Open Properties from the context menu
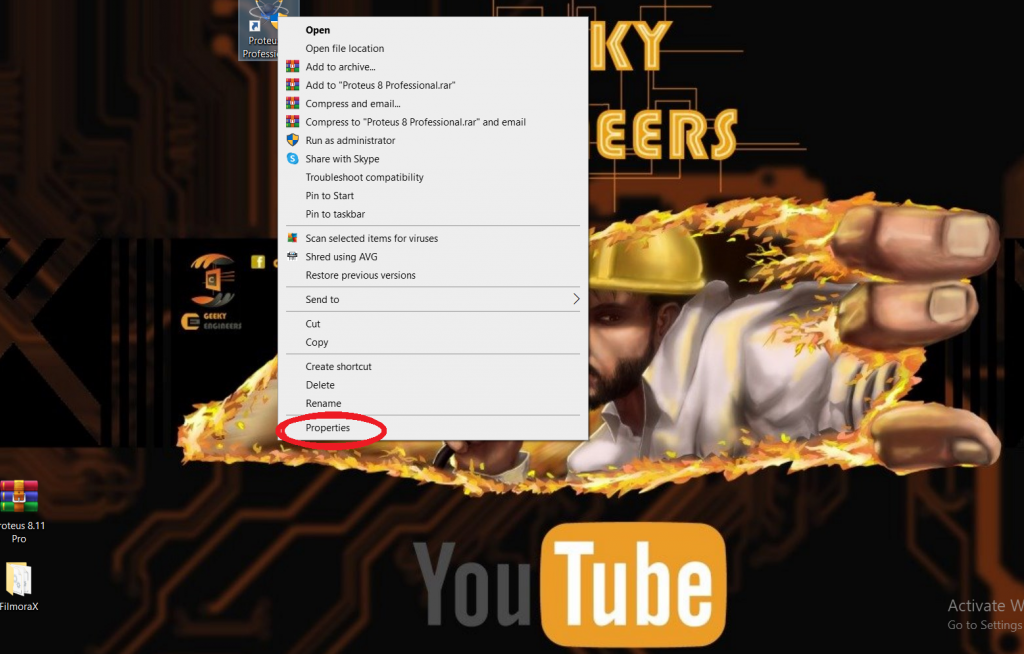1024x654 pixels. (x=433, y=428)
